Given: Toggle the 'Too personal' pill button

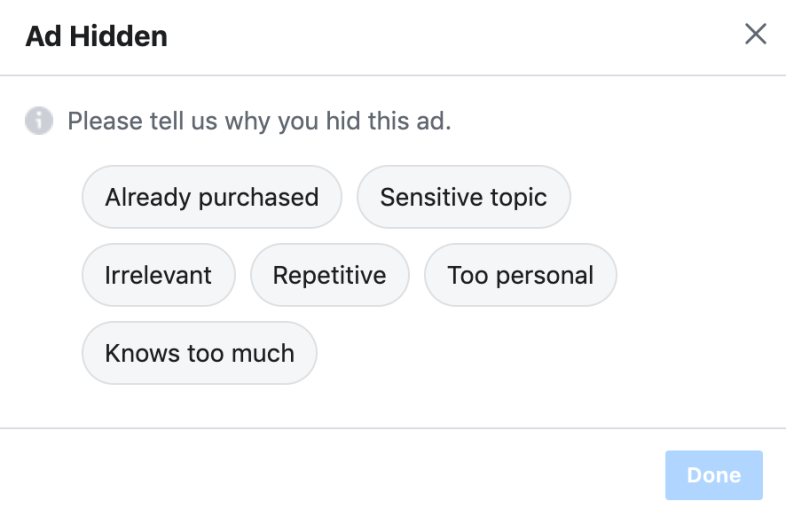Looking at the screenshot, I should click(x=520, y=275).
